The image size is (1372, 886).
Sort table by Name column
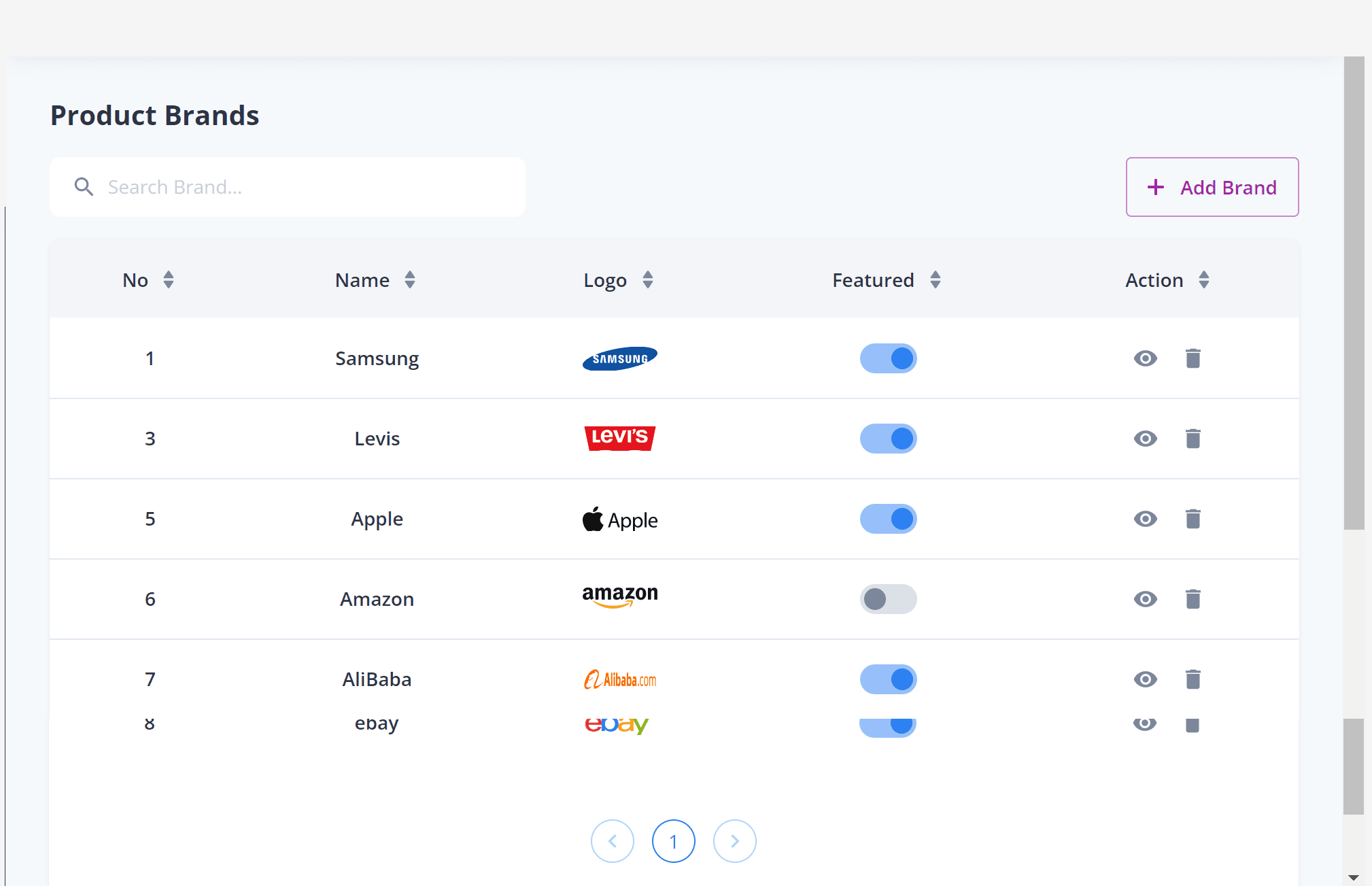410,280
